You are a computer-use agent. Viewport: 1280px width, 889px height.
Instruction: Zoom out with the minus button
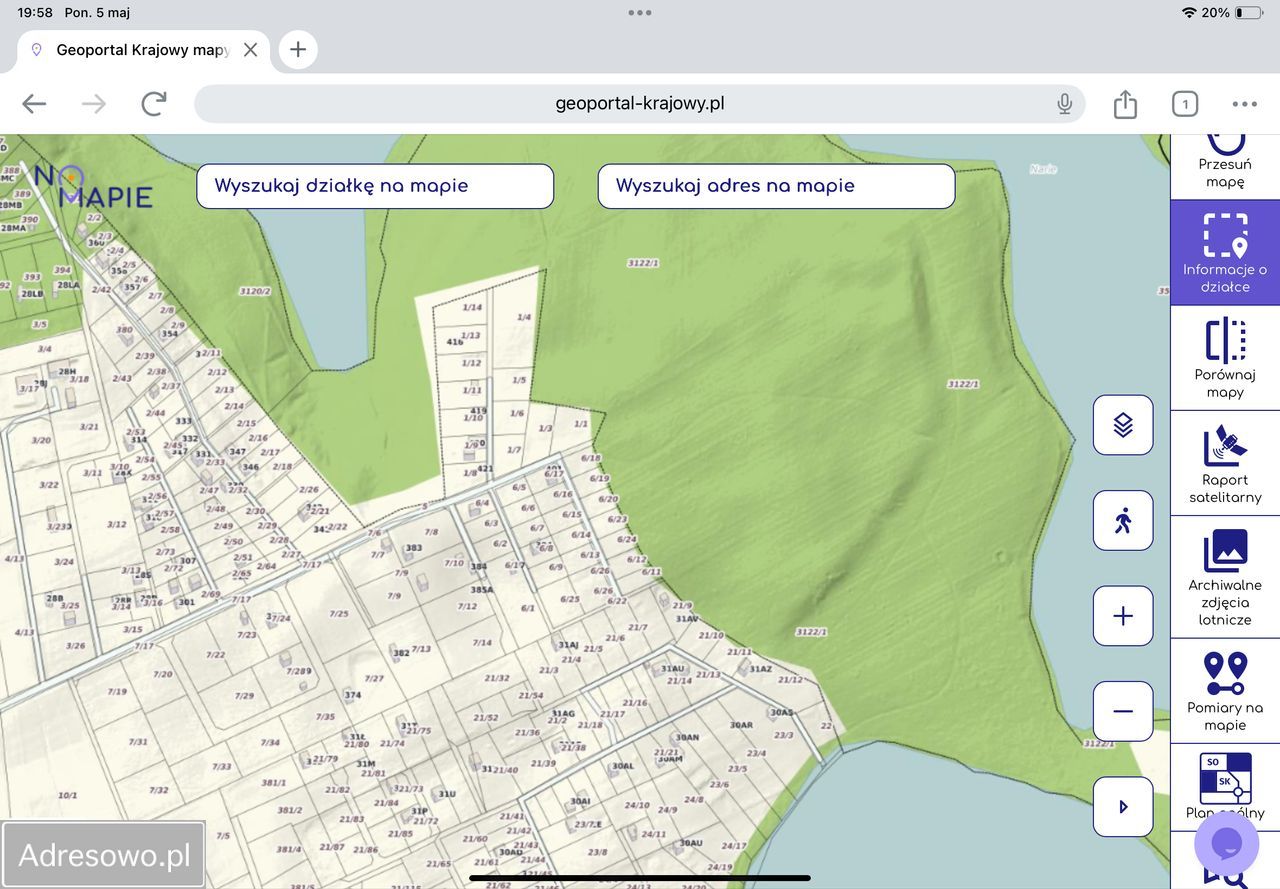click(1123, 711)
